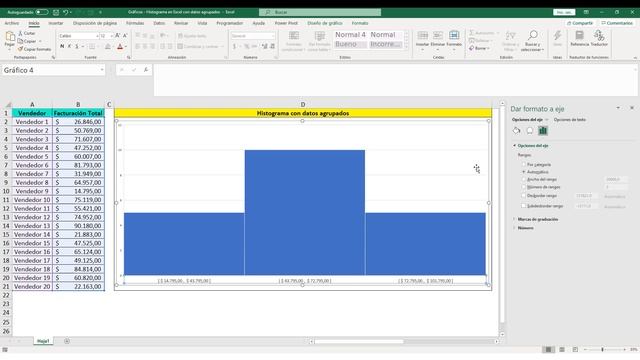Screen dimensions: 640x360
Task: Adjust the zoom slider handle
Action: (602, 349)
